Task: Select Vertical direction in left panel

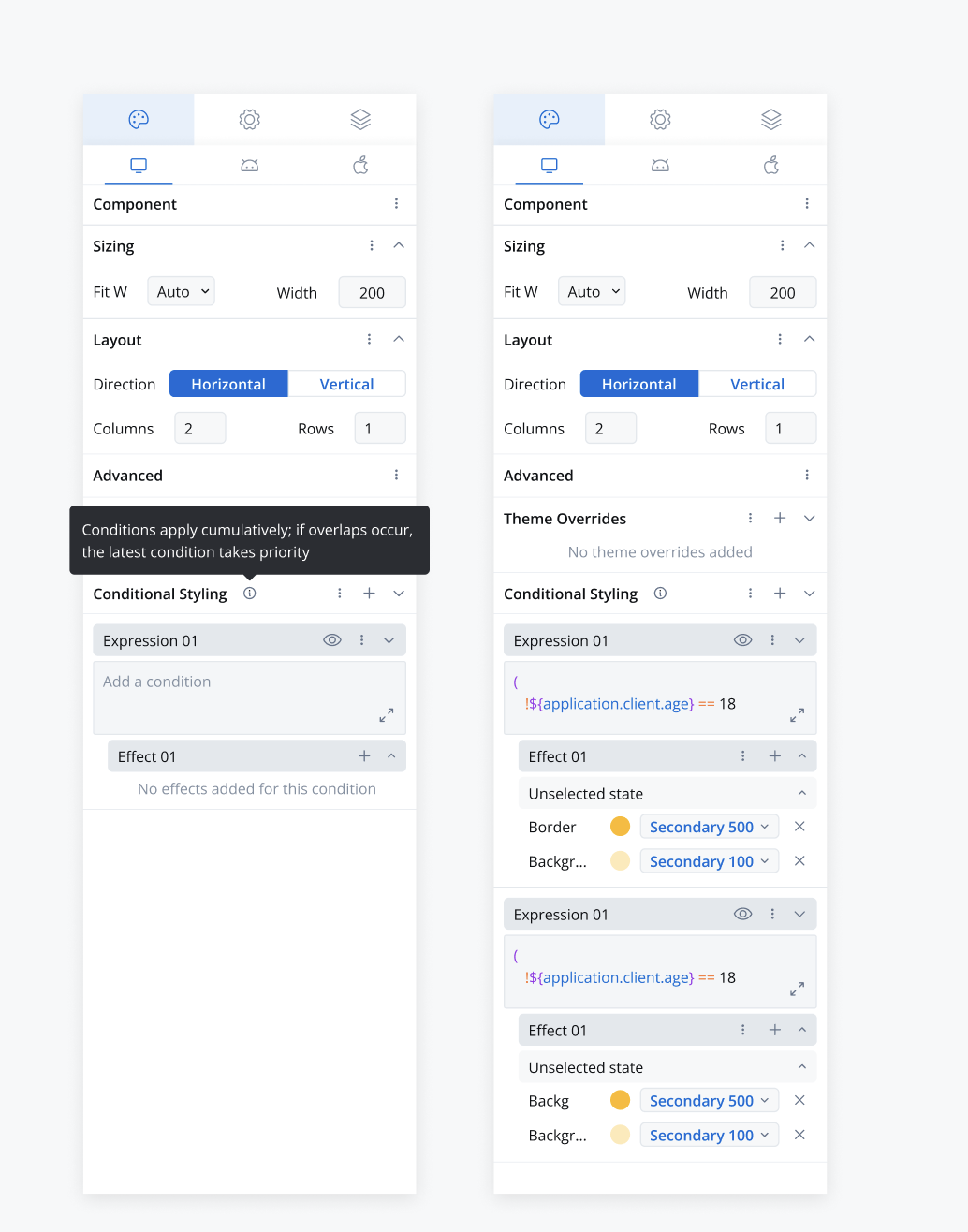Action: point(346,384)
